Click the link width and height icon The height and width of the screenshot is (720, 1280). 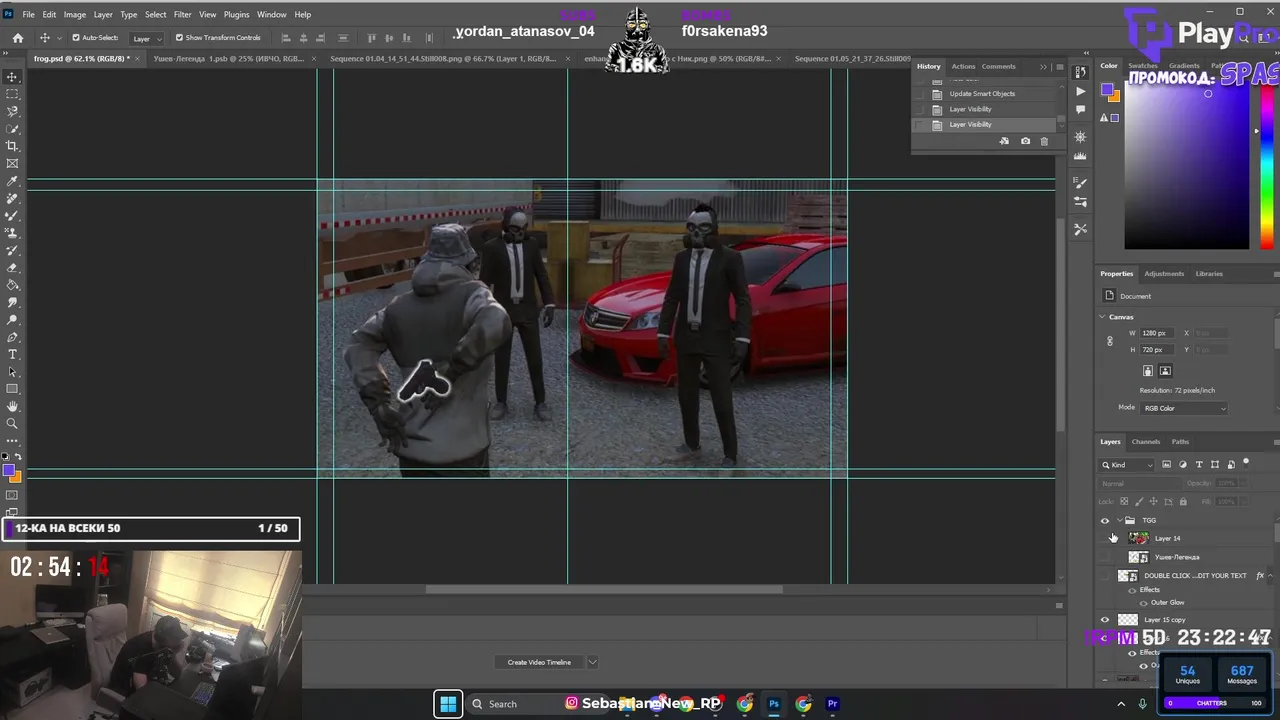click(x=1109, y=341)
